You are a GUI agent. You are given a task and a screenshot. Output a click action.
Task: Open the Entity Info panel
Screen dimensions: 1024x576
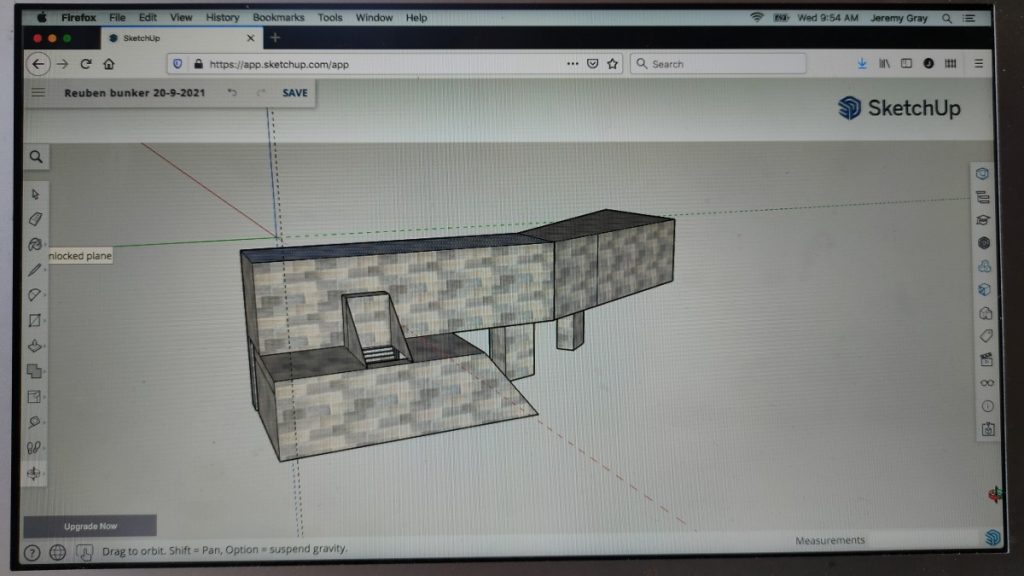(982, 174)
